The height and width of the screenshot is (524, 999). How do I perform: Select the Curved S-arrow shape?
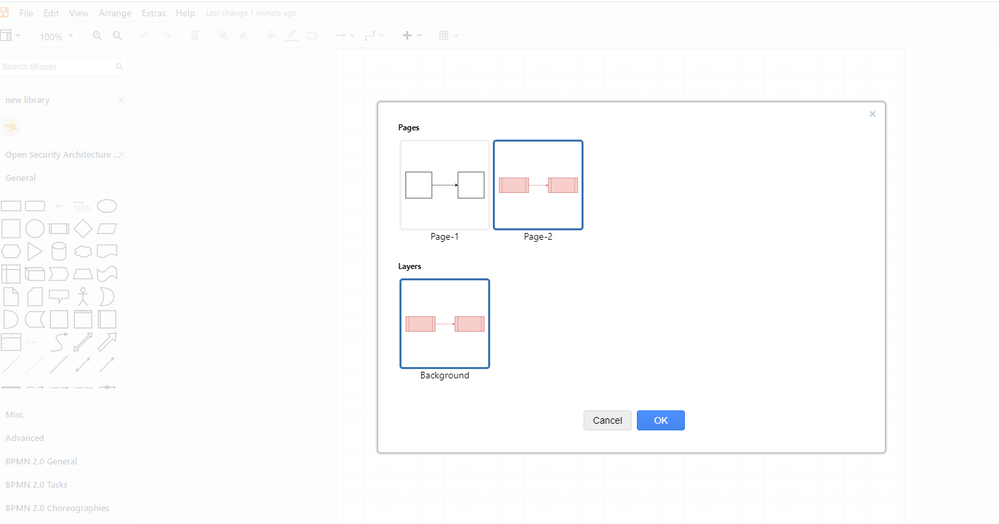(59, 342)
